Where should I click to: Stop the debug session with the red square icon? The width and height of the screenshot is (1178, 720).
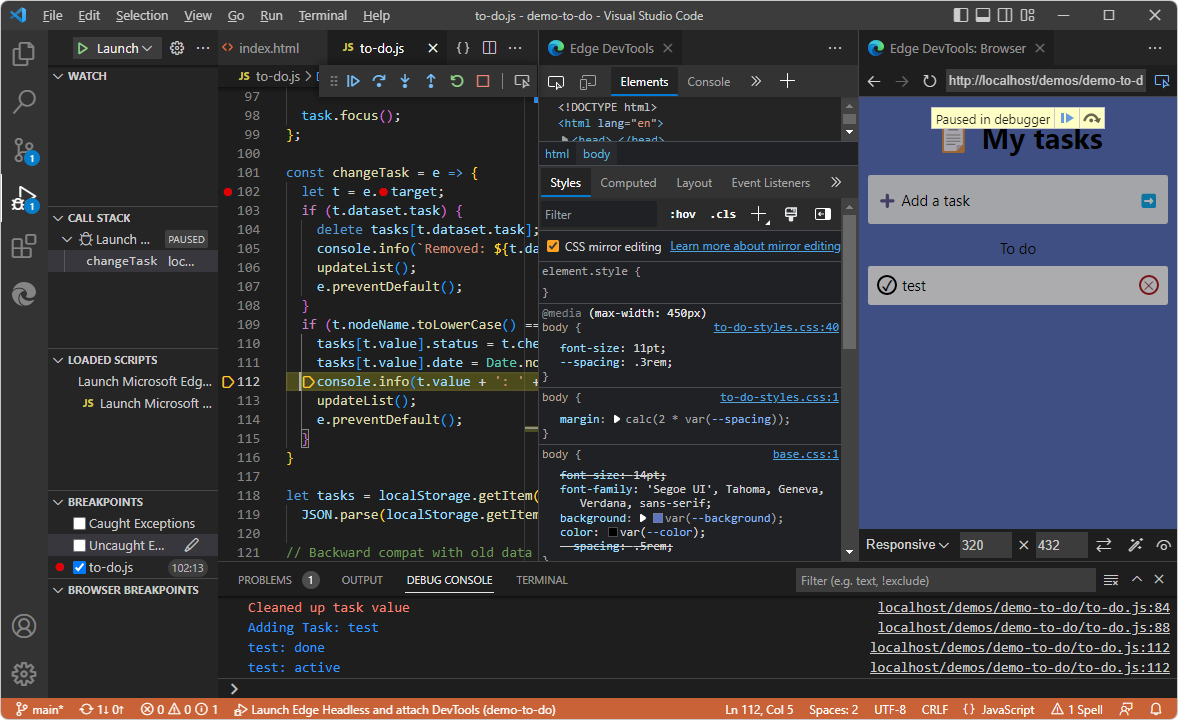point(483,81)
